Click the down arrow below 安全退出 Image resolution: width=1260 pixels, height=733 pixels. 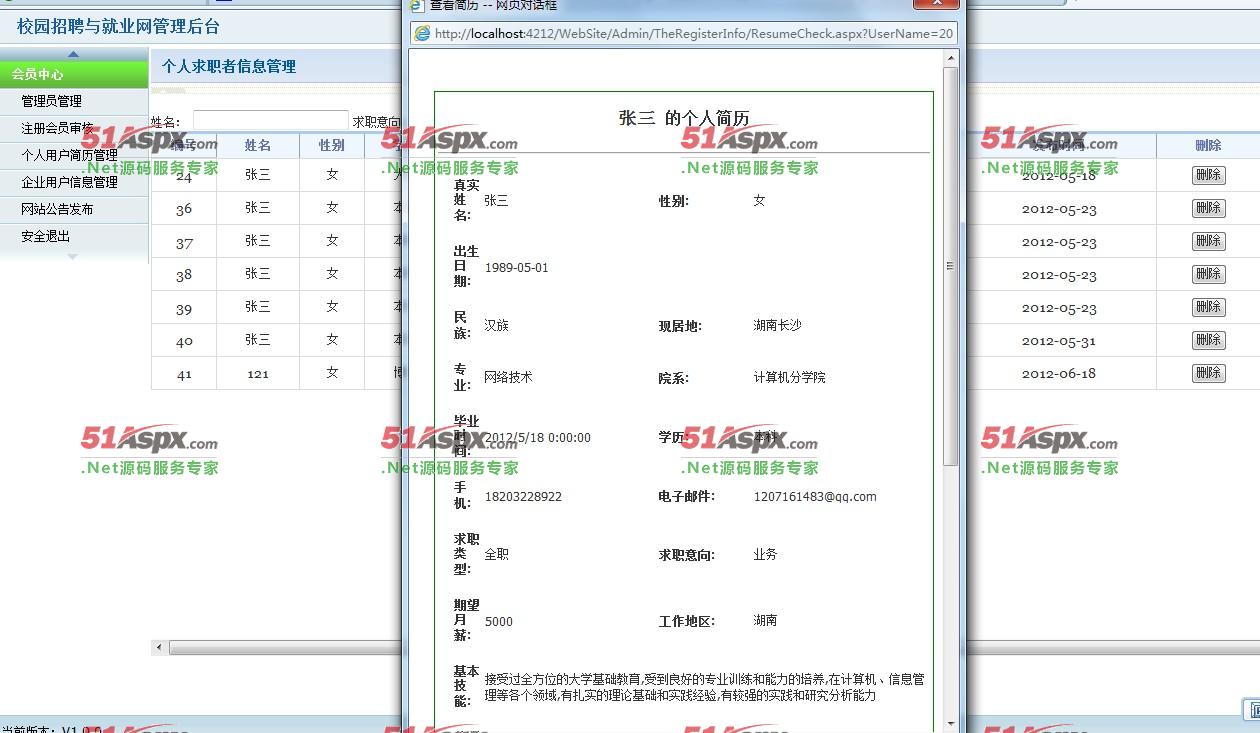(x=72, y=257)
